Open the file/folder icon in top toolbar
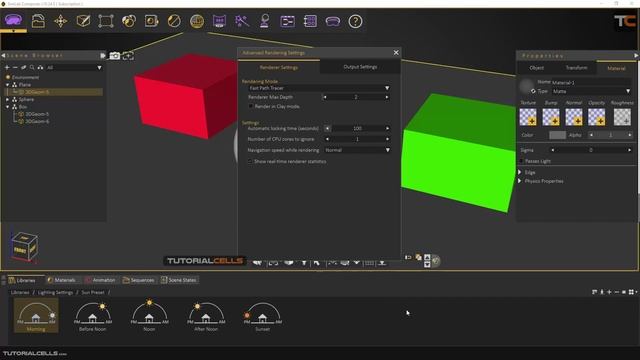This screenshot has width=640, height=360. point(38,21)
